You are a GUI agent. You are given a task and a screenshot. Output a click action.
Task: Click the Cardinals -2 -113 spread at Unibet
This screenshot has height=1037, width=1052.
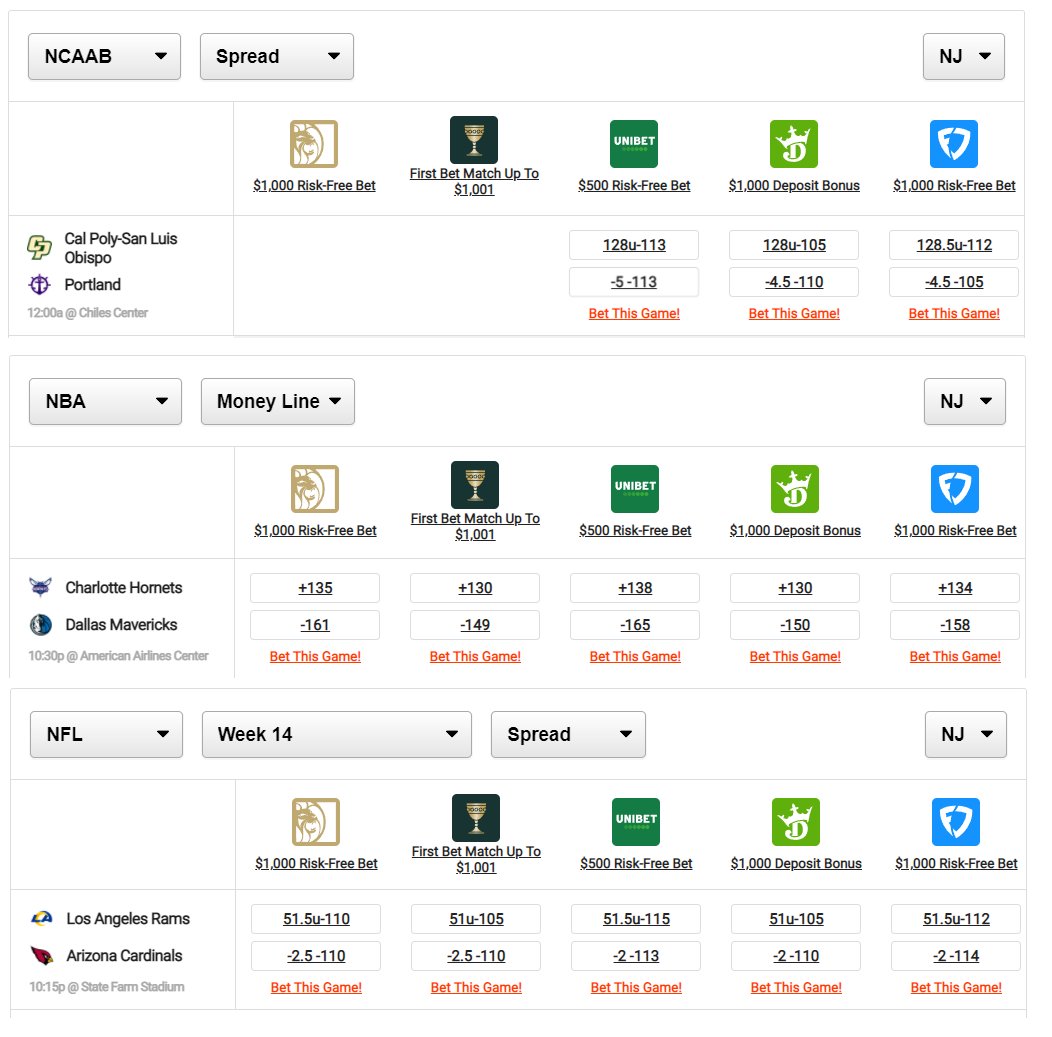(x=635, y=956)
